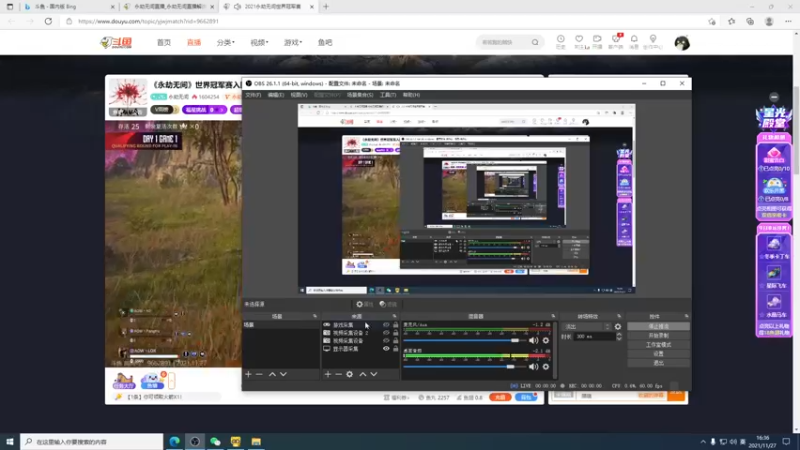Click the start recording button in OBS controls
The height and width of the screenshot is (450, 800).
[658, 336]
